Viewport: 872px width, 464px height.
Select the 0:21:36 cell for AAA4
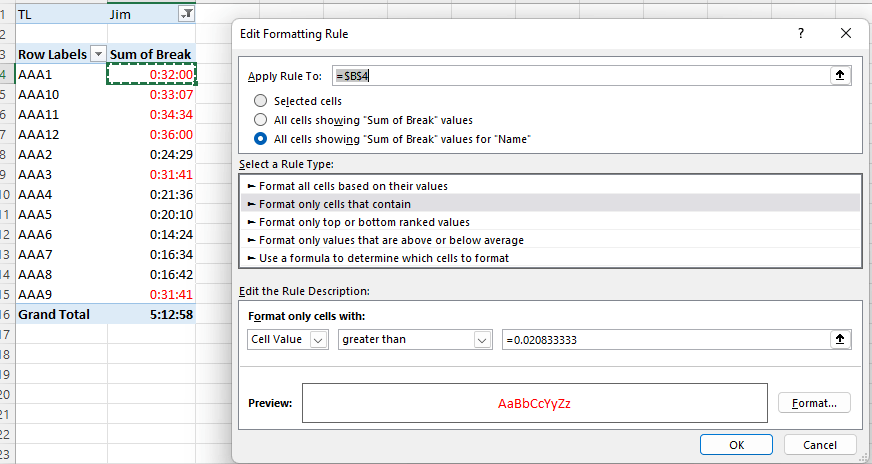point(151,195)
